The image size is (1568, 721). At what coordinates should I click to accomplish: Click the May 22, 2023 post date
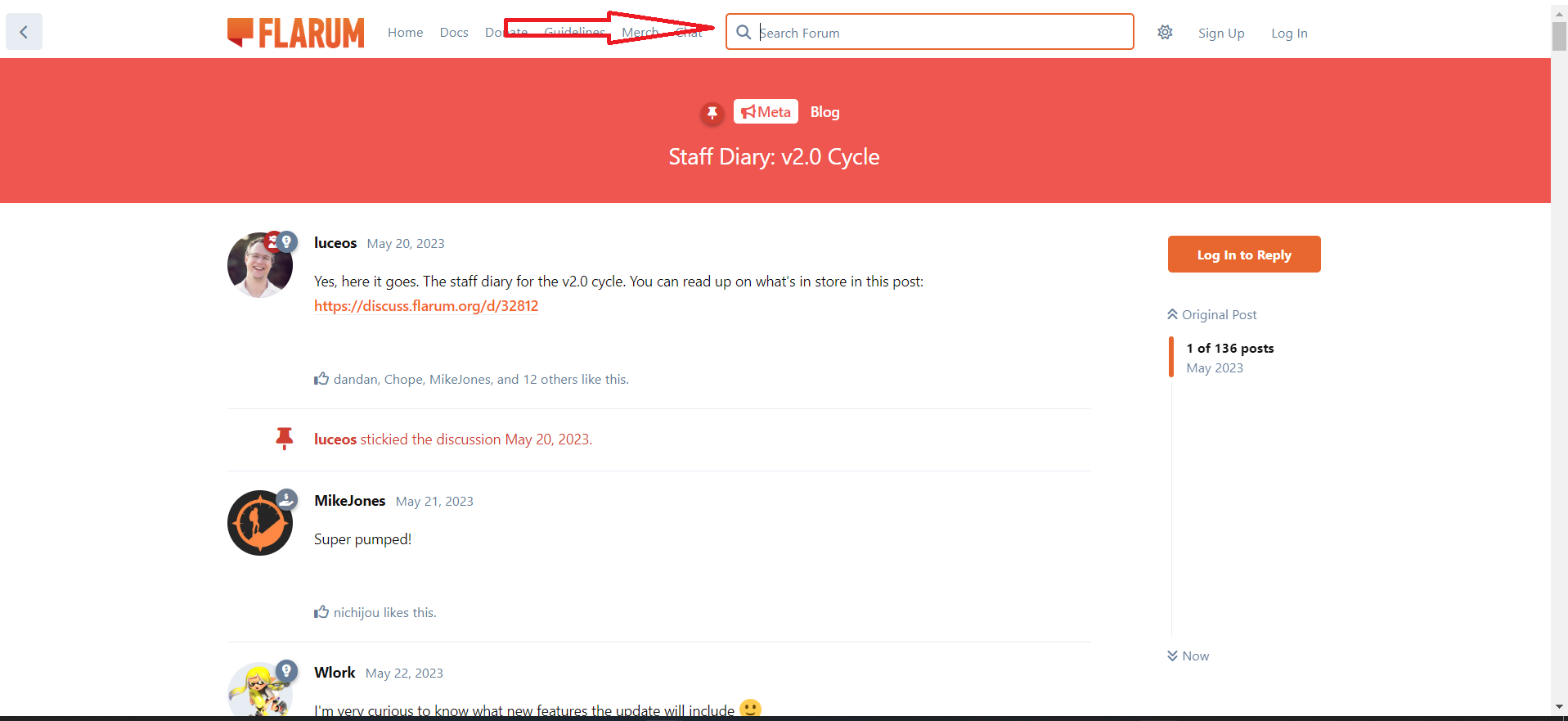[x=404, y=673]
